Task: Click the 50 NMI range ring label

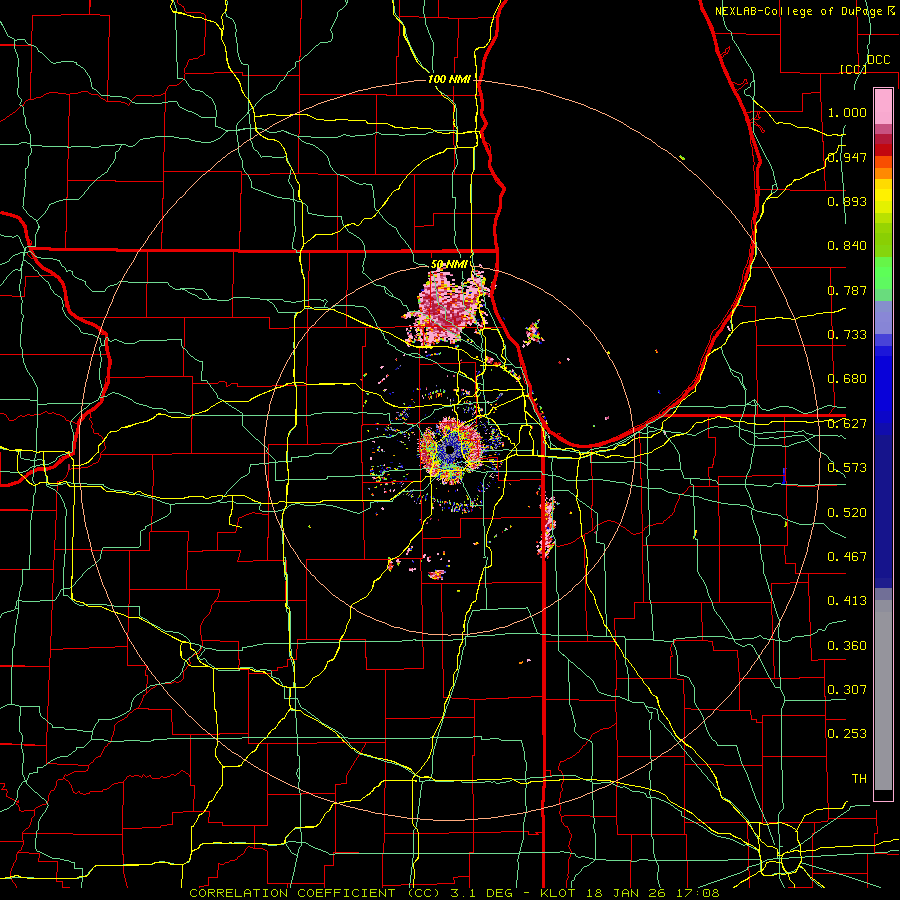Action: click(x=449, y=265)
